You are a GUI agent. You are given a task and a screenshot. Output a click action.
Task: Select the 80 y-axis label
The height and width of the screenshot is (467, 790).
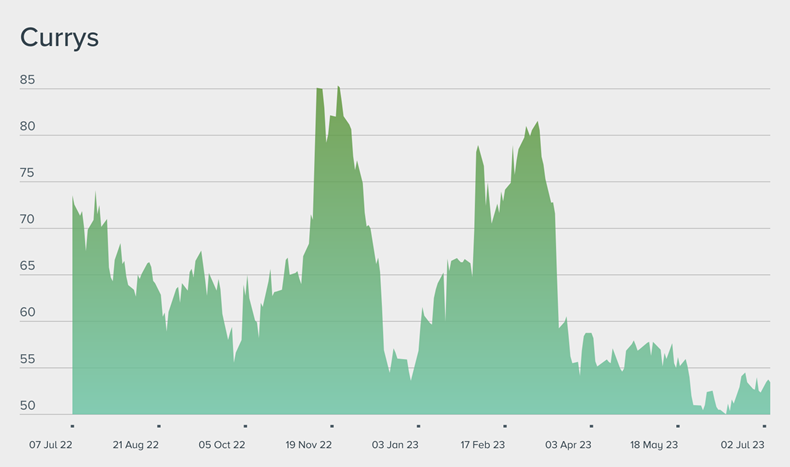27,127
